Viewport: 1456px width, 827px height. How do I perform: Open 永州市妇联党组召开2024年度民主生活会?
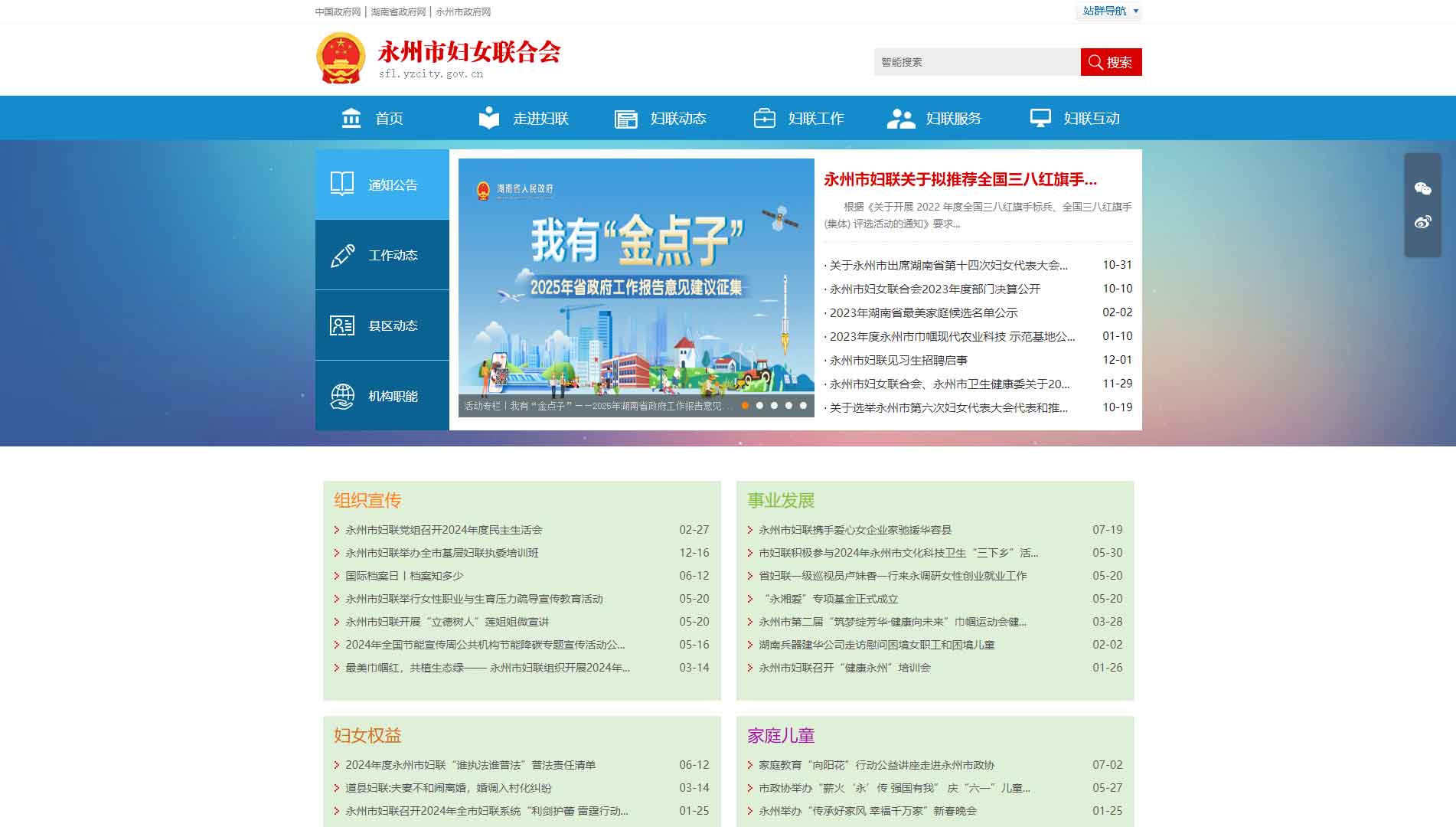coord(444,530)
